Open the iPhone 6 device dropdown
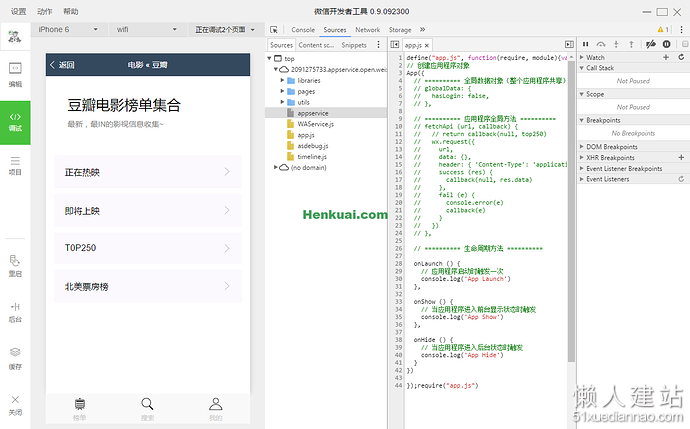Image resolution: width=690 pixels, height=429 pixels. 68,29
